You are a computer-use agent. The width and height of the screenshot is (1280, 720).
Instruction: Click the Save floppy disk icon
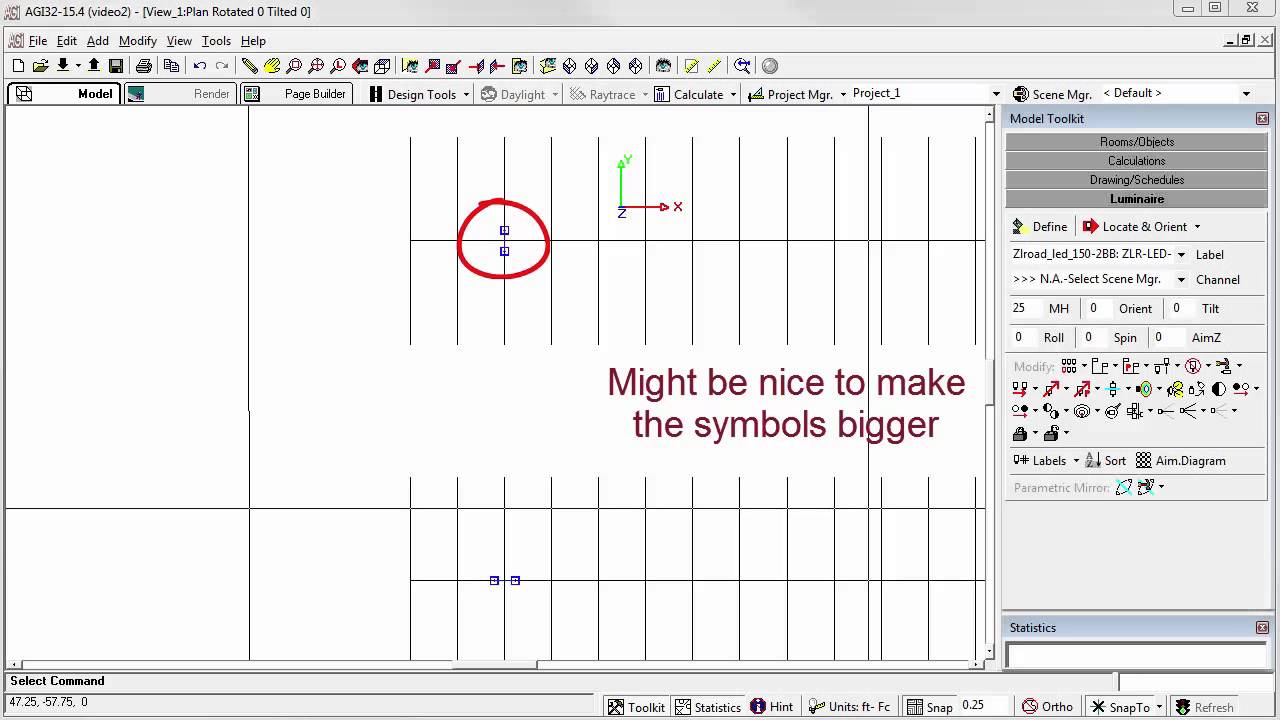[x=116, y=66]
